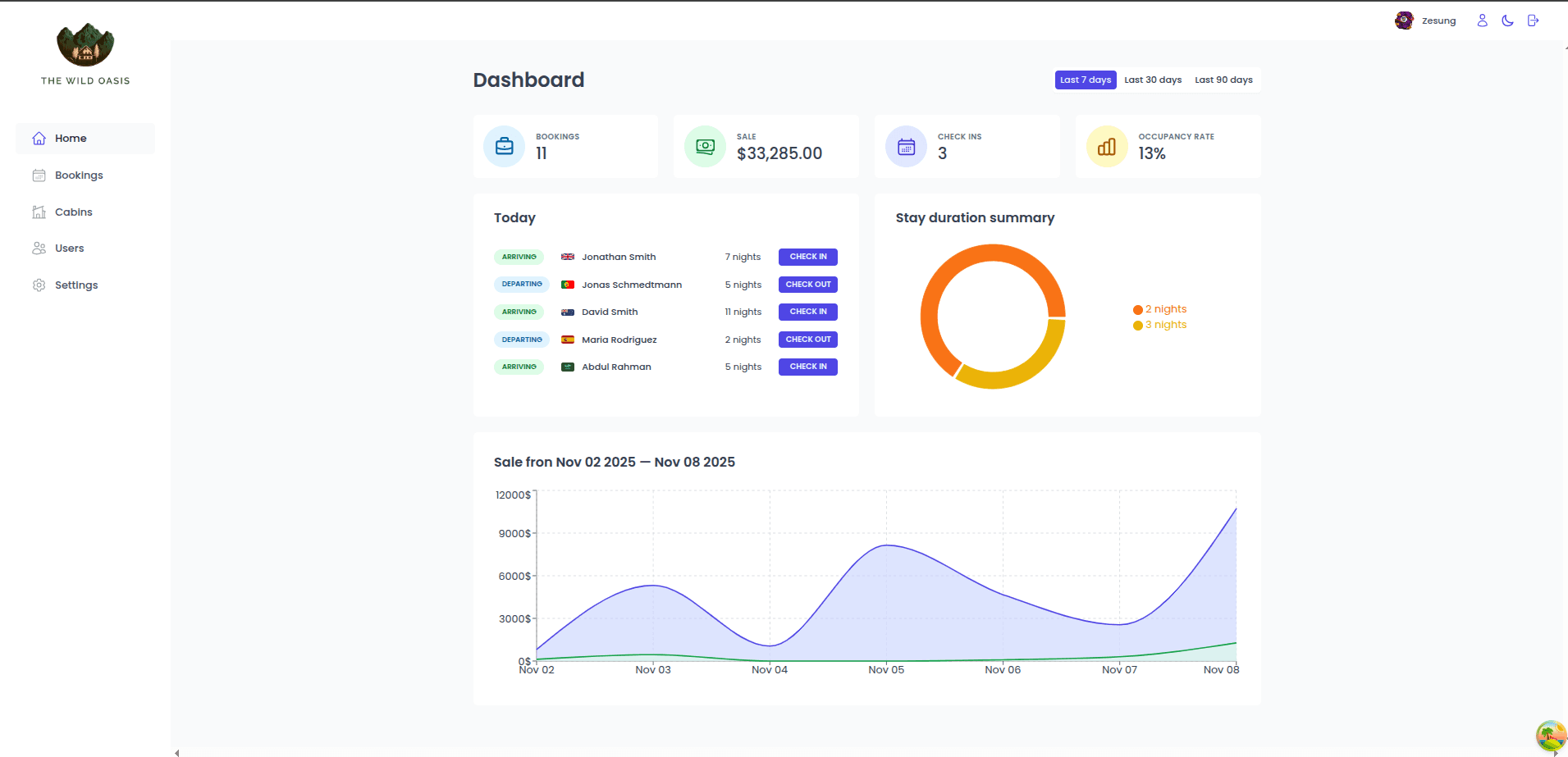Click the Arriving tag for Jonathan Smith
This screenshot has width=1568, height=757.
click(x=519, y=257)
